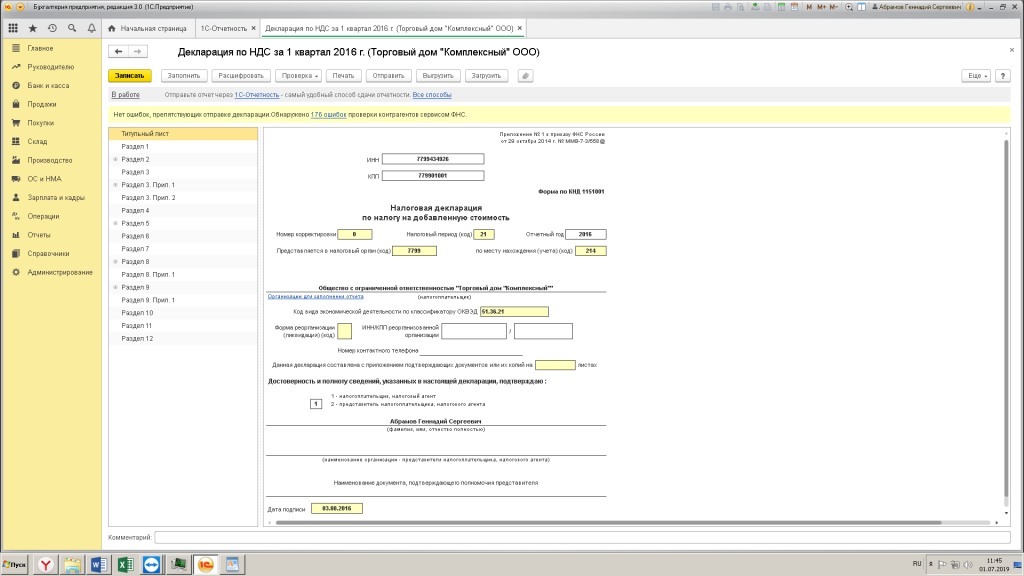Click the form's vertical scrollbar

[1006, 319]
